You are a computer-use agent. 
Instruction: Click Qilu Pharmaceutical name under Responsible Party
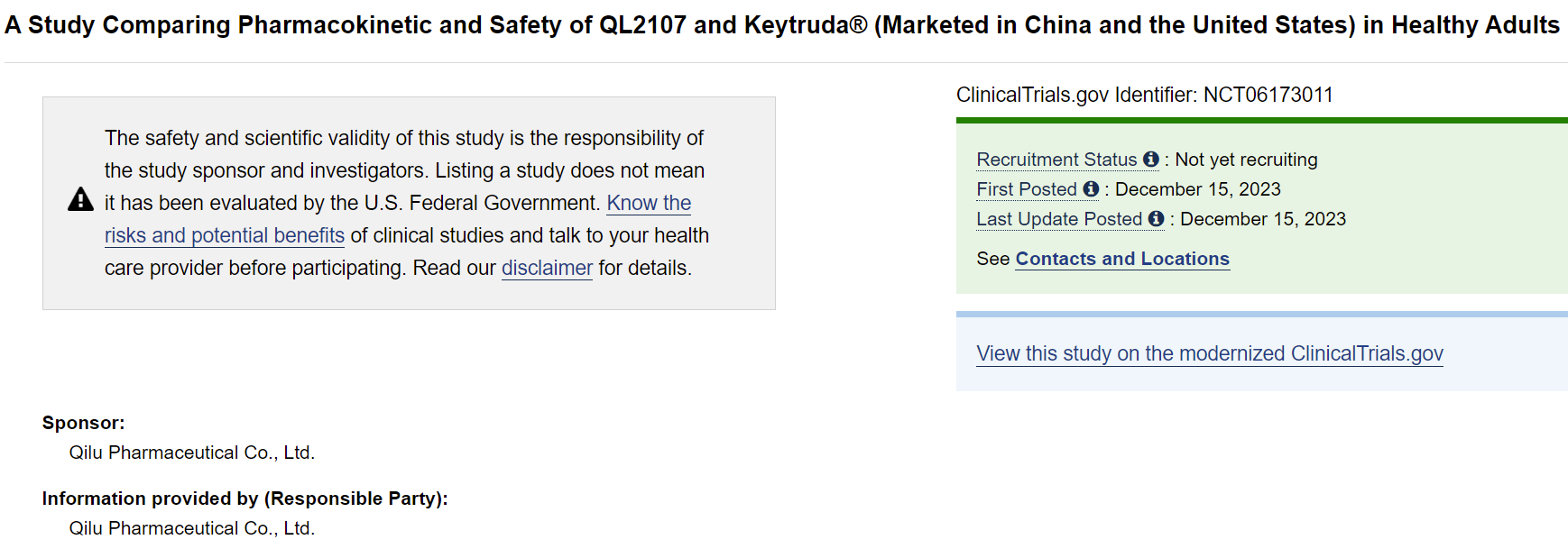(x=191, y=528)
